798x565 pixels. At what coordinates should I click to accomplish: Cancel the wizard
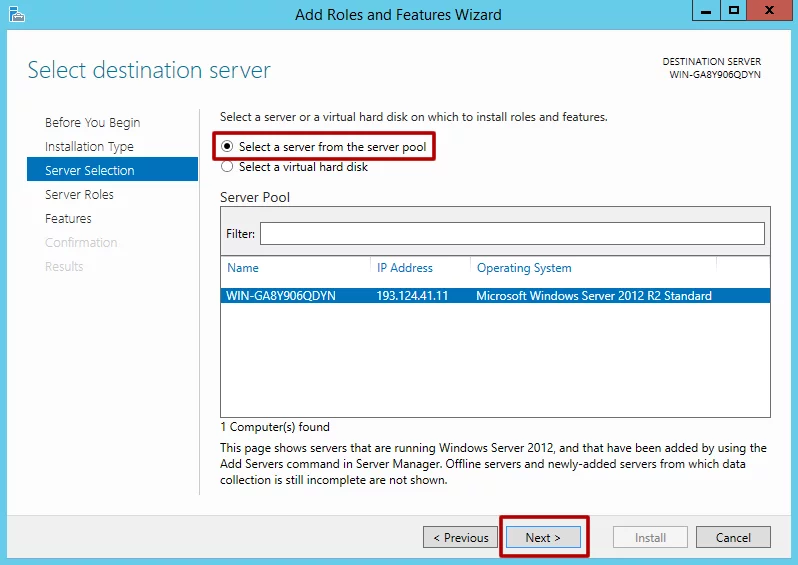(x=733, y=537)
